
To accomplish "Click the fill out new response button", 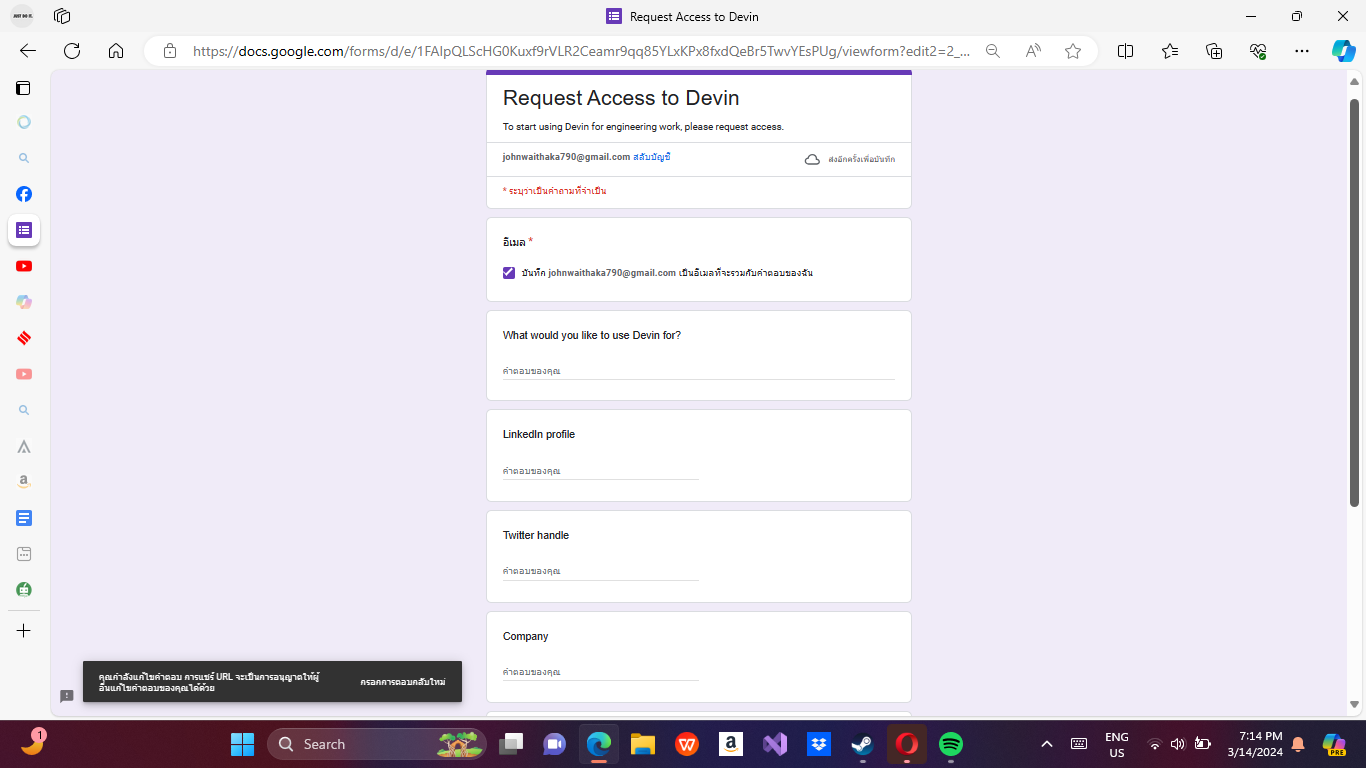I will click(403, 682).
